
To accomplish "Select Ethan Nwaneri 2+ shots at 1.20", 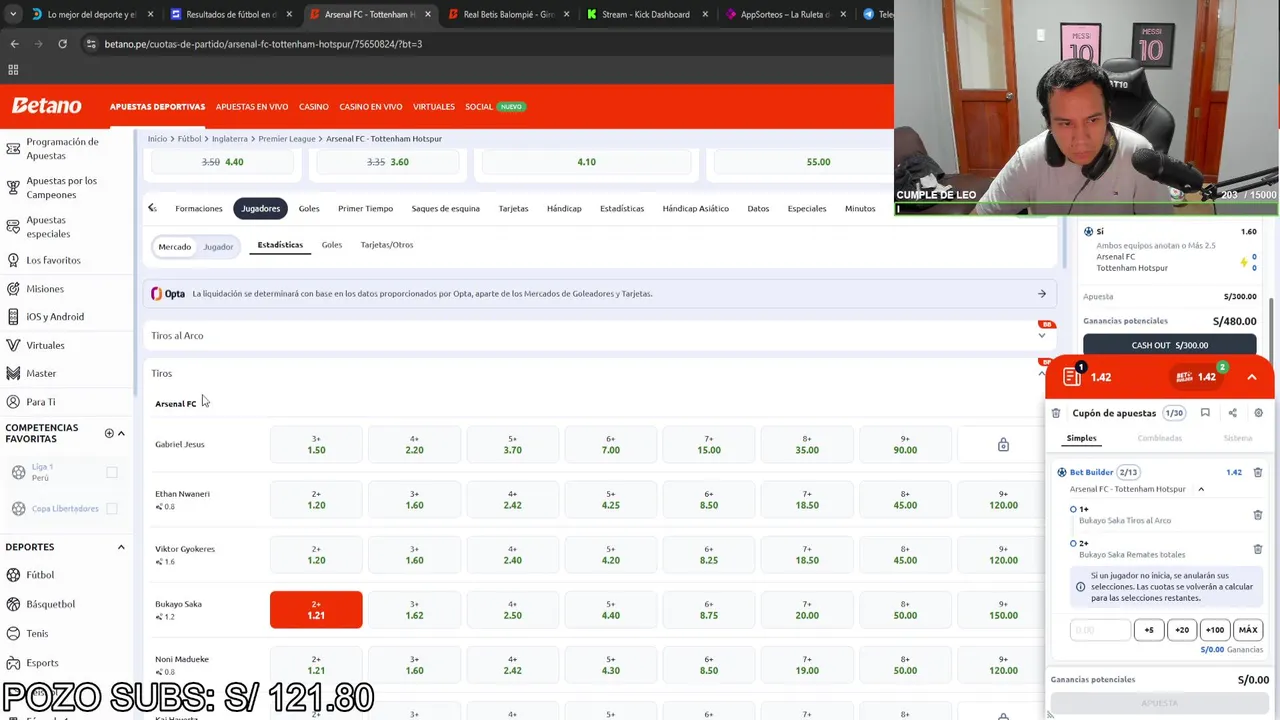I will click(x=316, y=499).
